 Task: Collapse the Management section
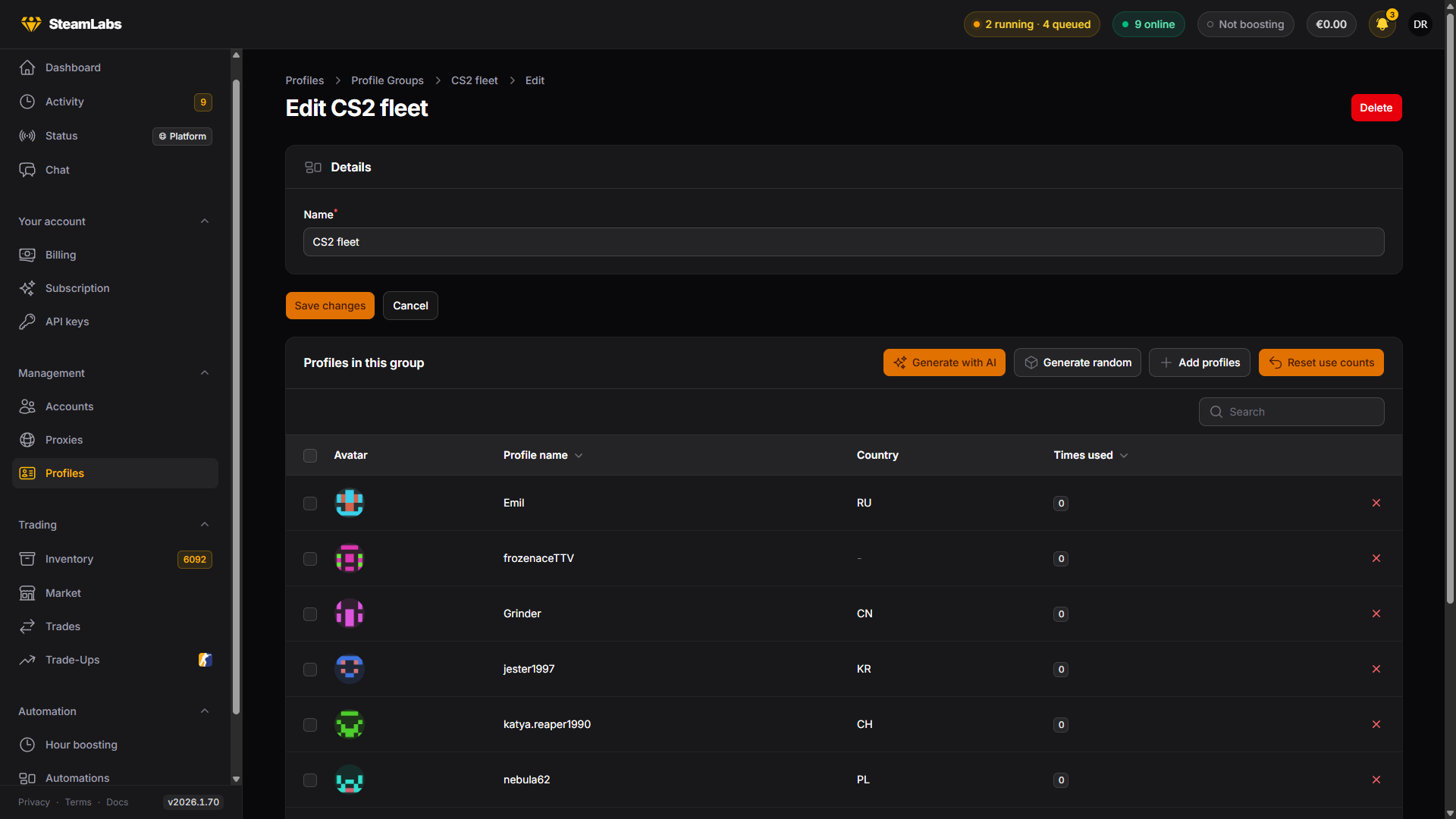(x=205, y=373)
